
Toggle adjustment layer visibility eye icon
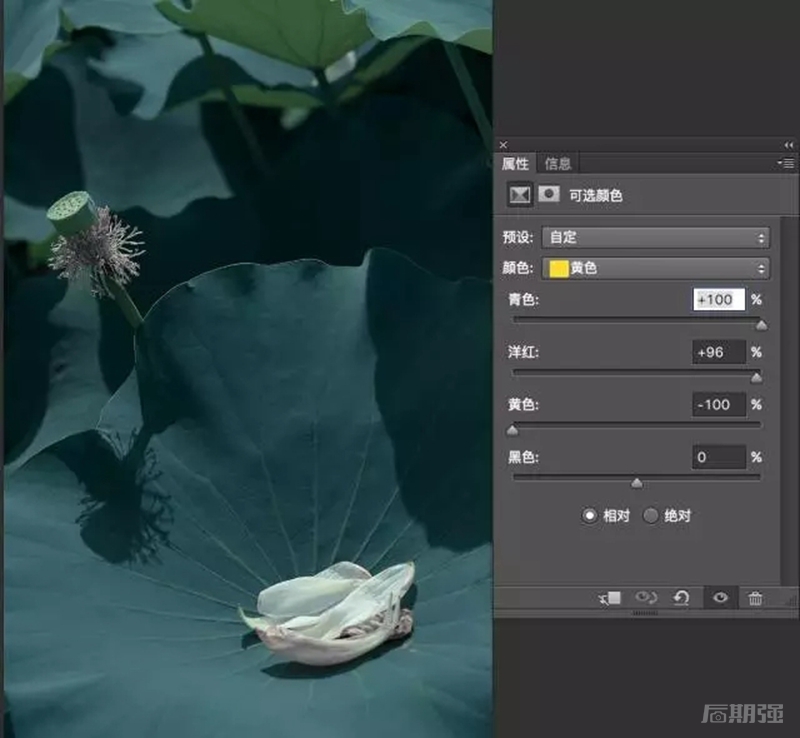[x=720, y=597]
